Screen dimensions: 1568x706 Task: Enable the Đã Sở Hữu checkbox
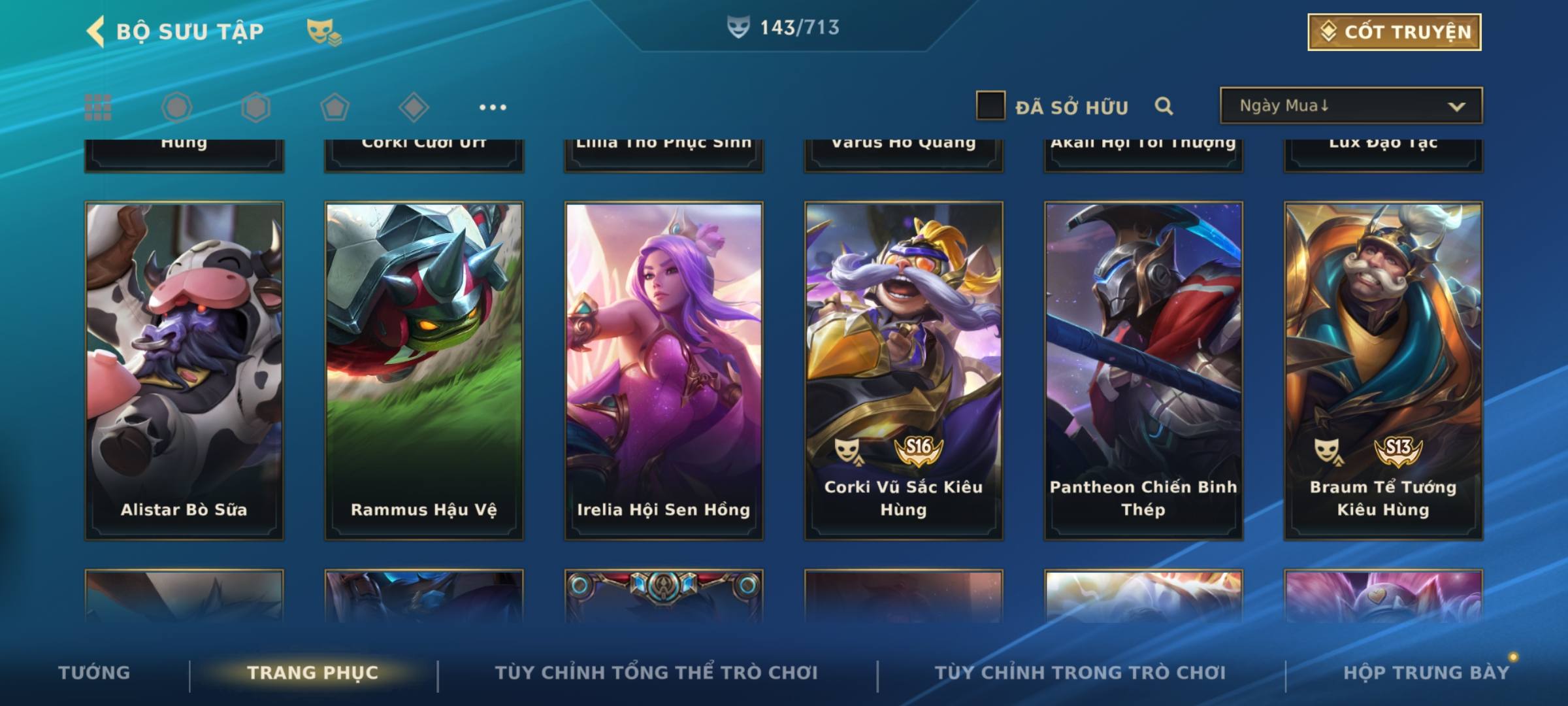pos(990,106)
